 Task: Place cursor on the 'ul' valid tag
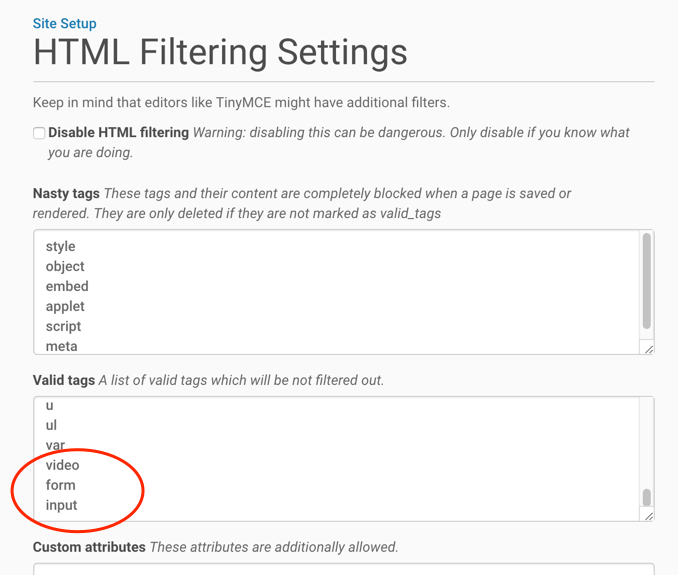pyautogui.click(x=52, y=425)
